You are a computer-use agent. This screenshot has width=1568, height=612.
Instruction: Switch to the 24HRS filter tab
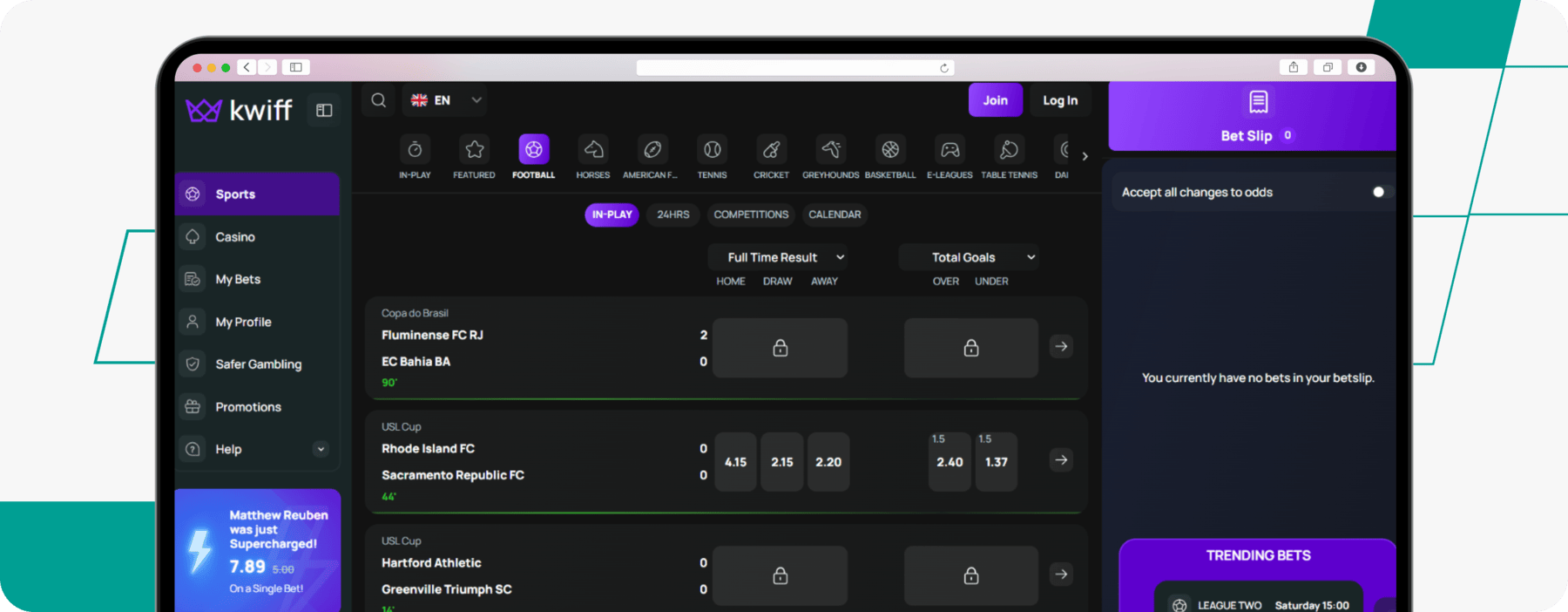pos(672,214)
